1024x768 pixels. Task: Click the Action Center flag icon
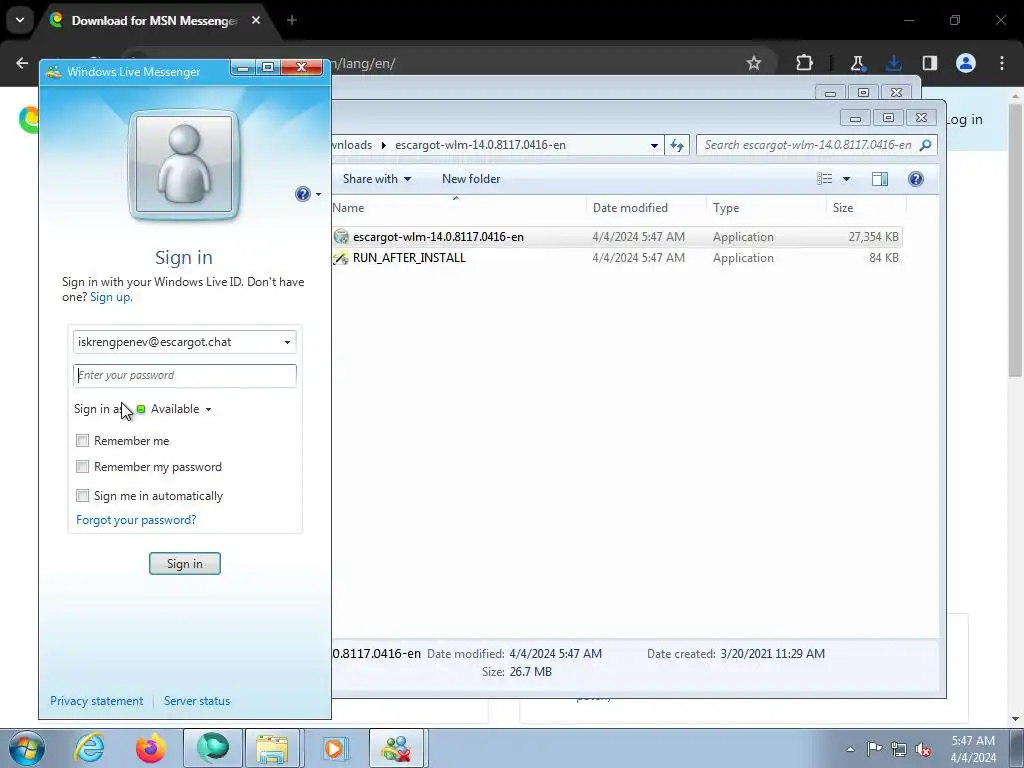tap(874, 749)
